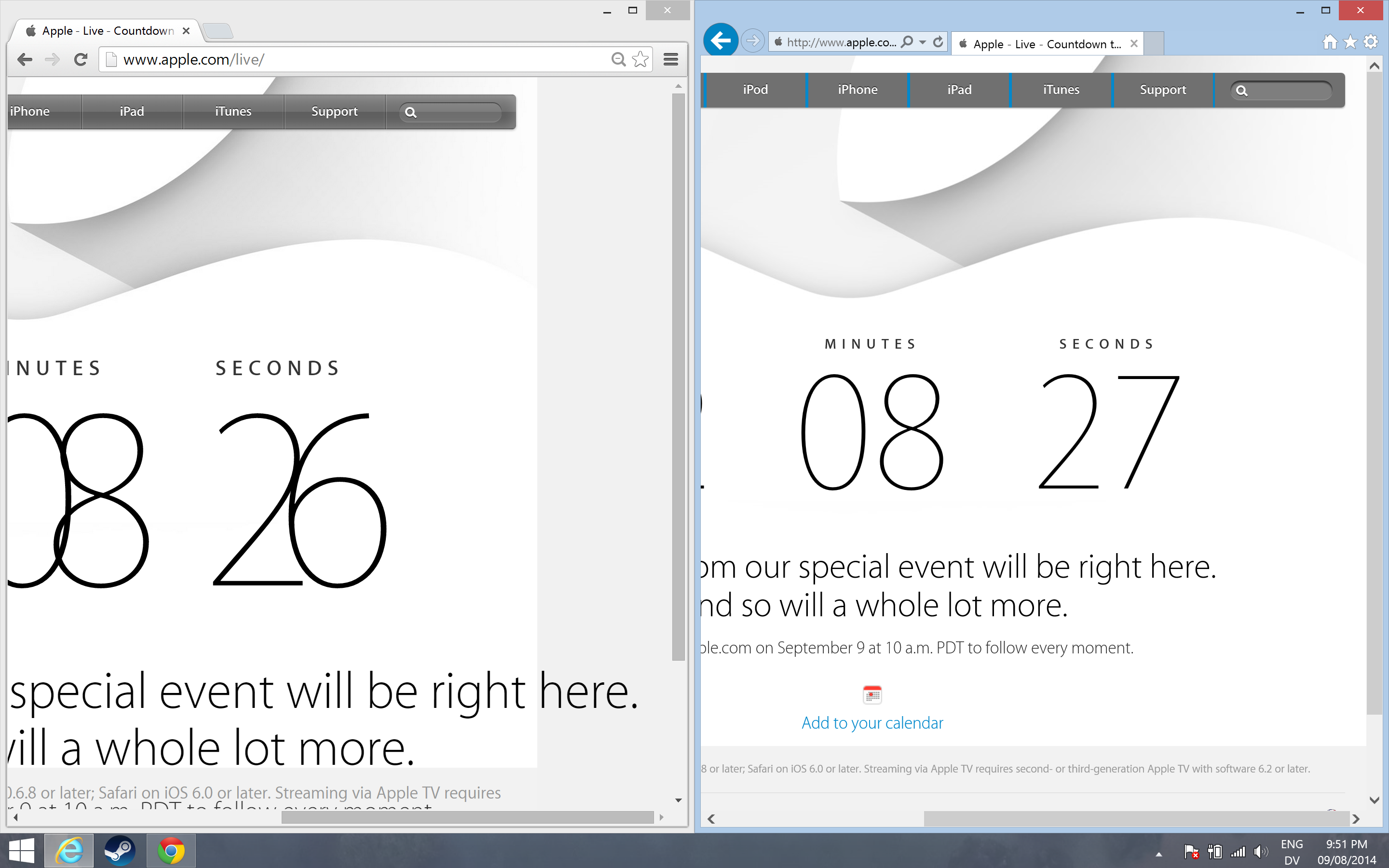Viewport: 1389px width, 868px height.
Task: Open Internet Explorer's home page icon
Action: coord(1329,42)
